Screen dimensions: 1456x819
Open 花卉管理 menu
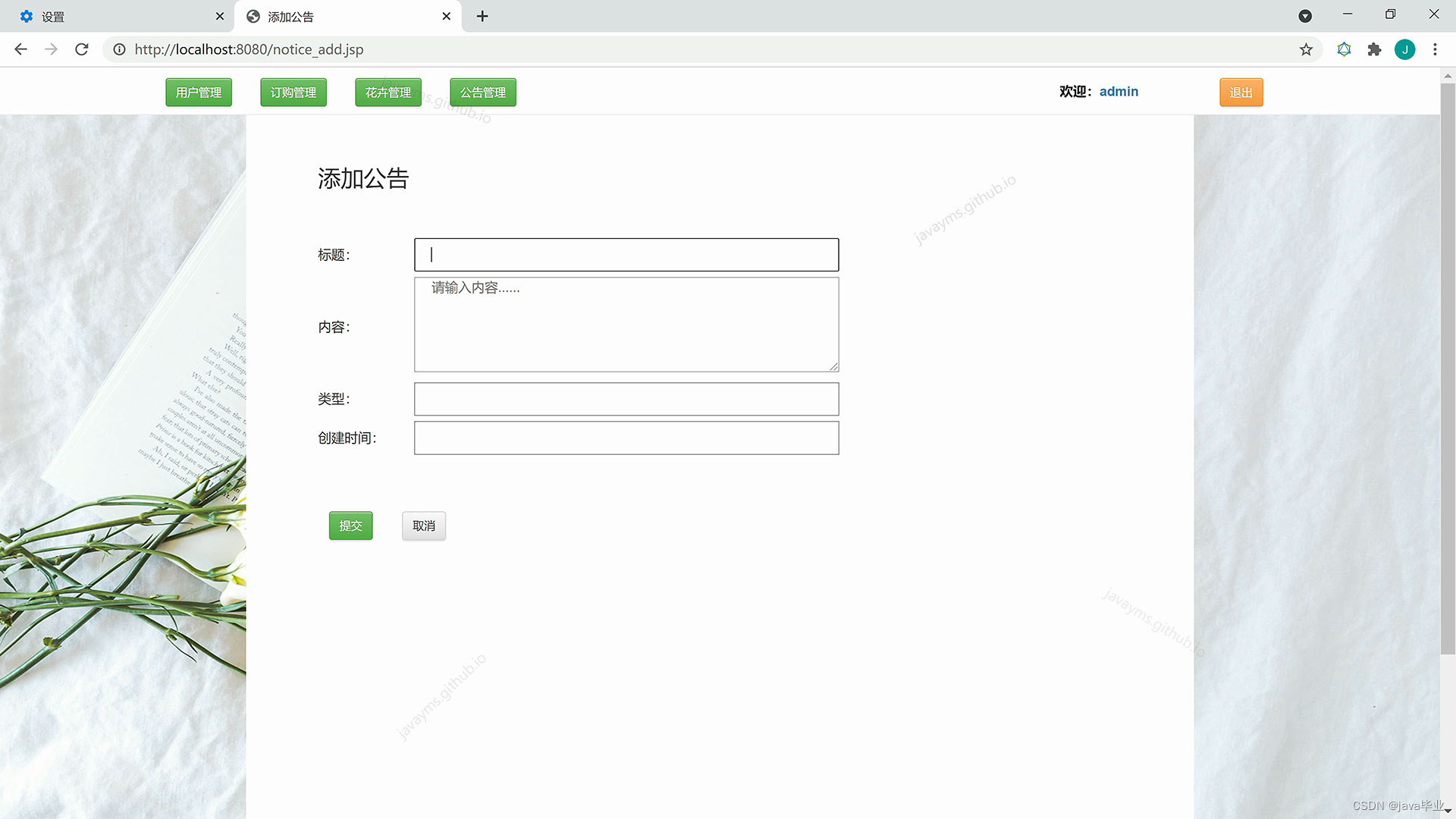coord(388,93)
